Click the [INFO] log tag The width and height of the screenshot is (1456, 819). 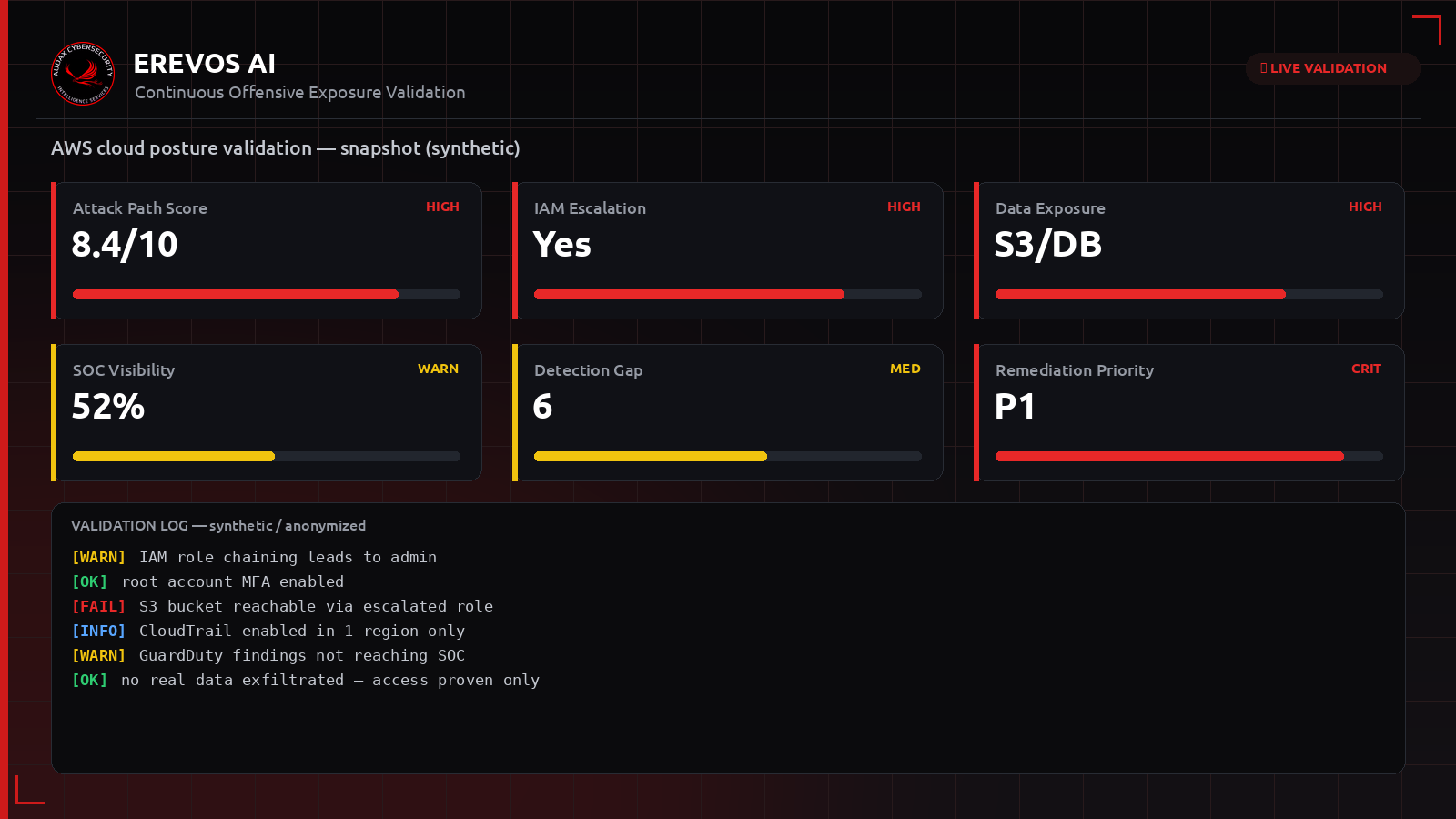click(98, 631)
